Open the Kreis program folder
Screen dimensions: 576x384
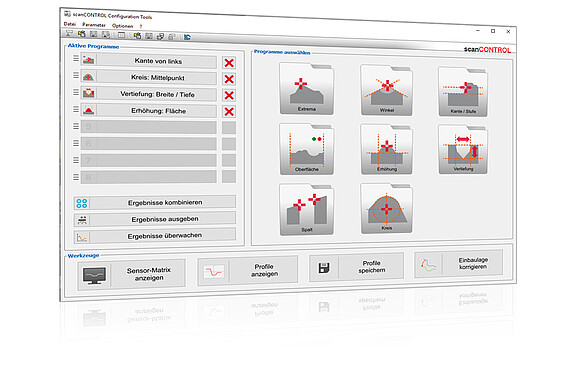point(386,208)
